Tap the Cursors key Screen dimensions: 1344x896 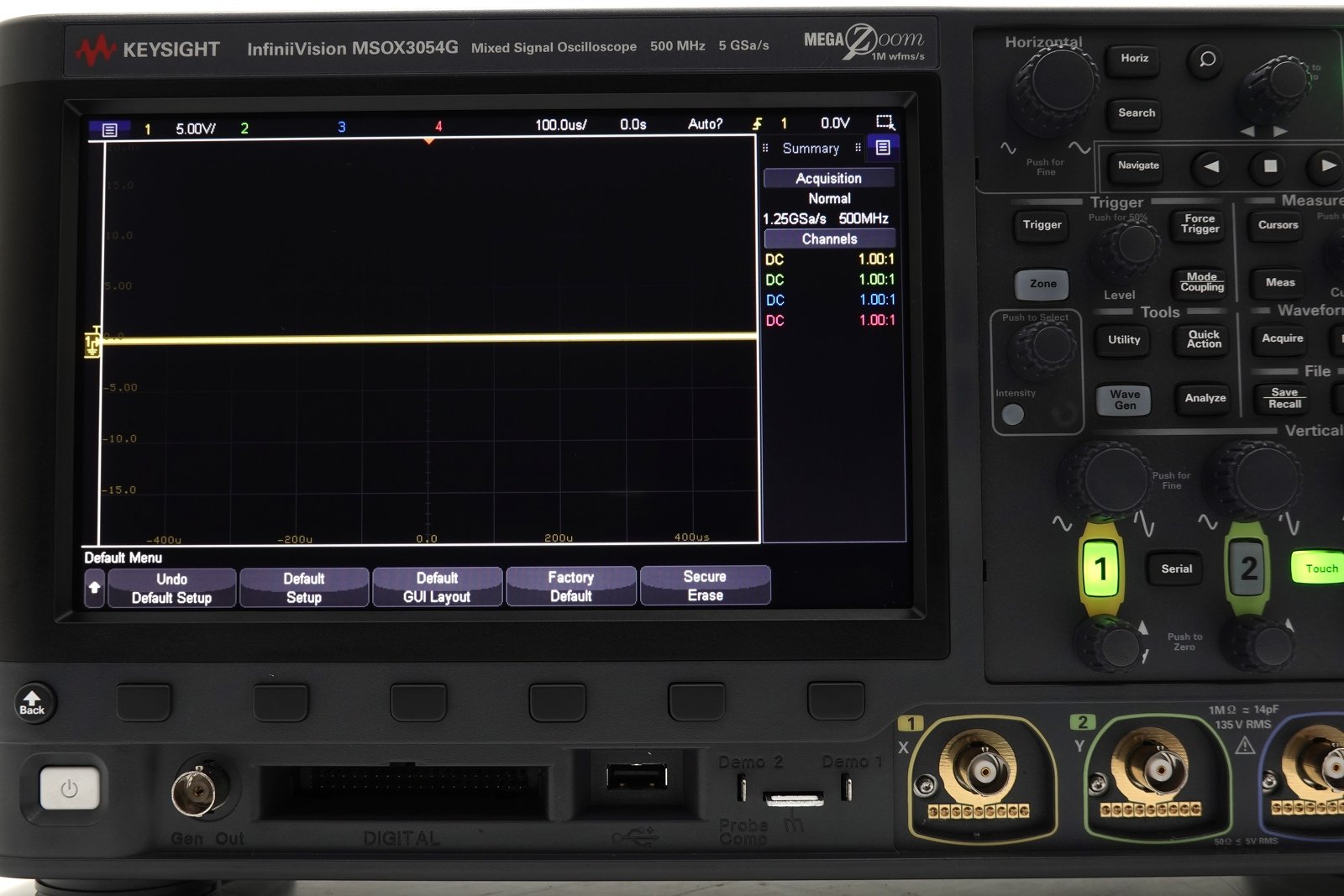click(1278, 225)
